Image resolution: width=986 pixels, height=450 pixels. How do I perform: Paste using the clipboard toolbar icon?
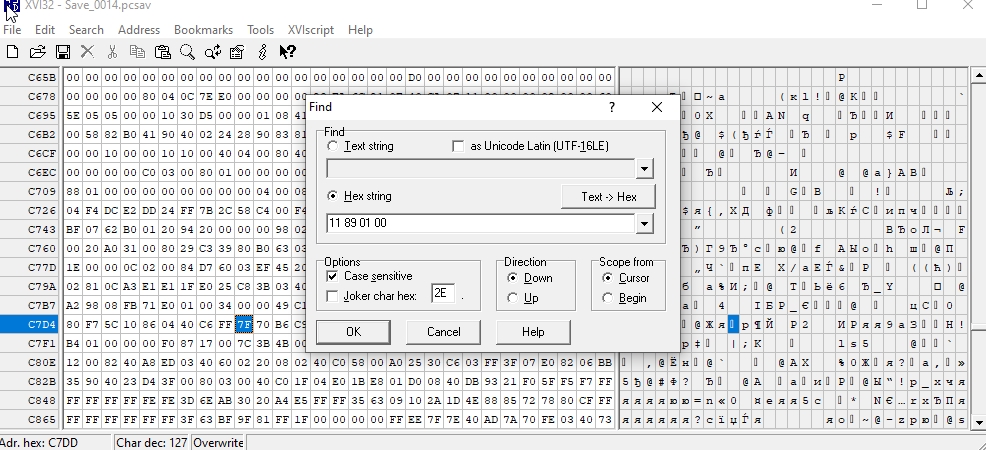162,52
